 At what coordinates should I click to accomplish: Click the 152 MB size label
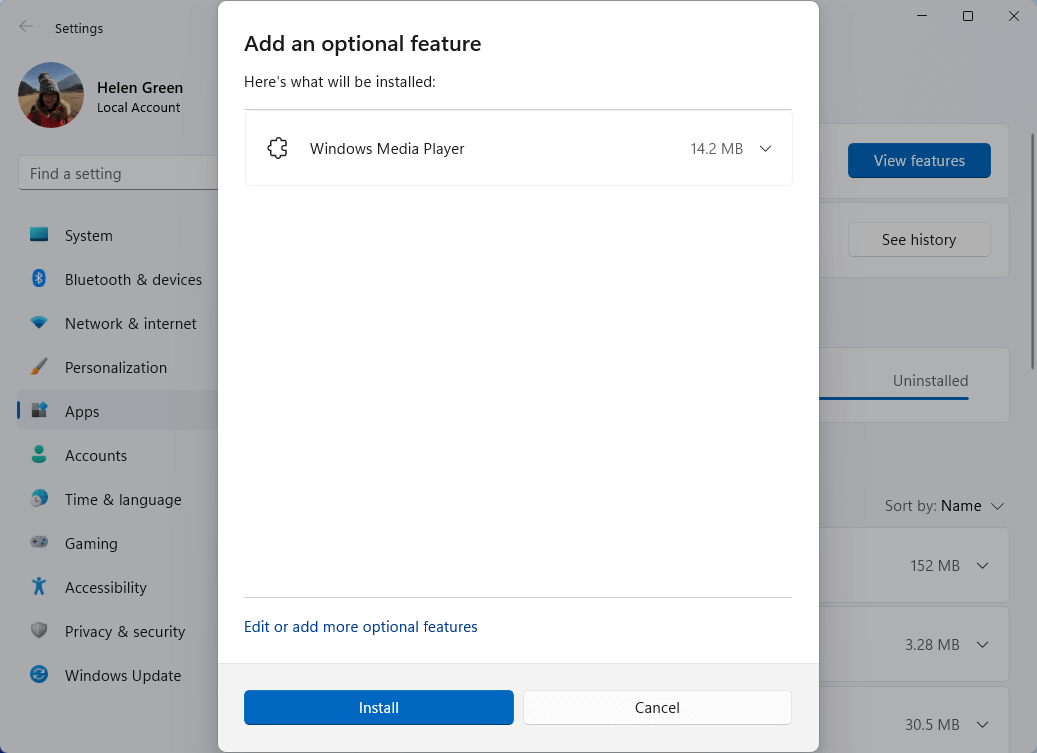pos(934,566)
